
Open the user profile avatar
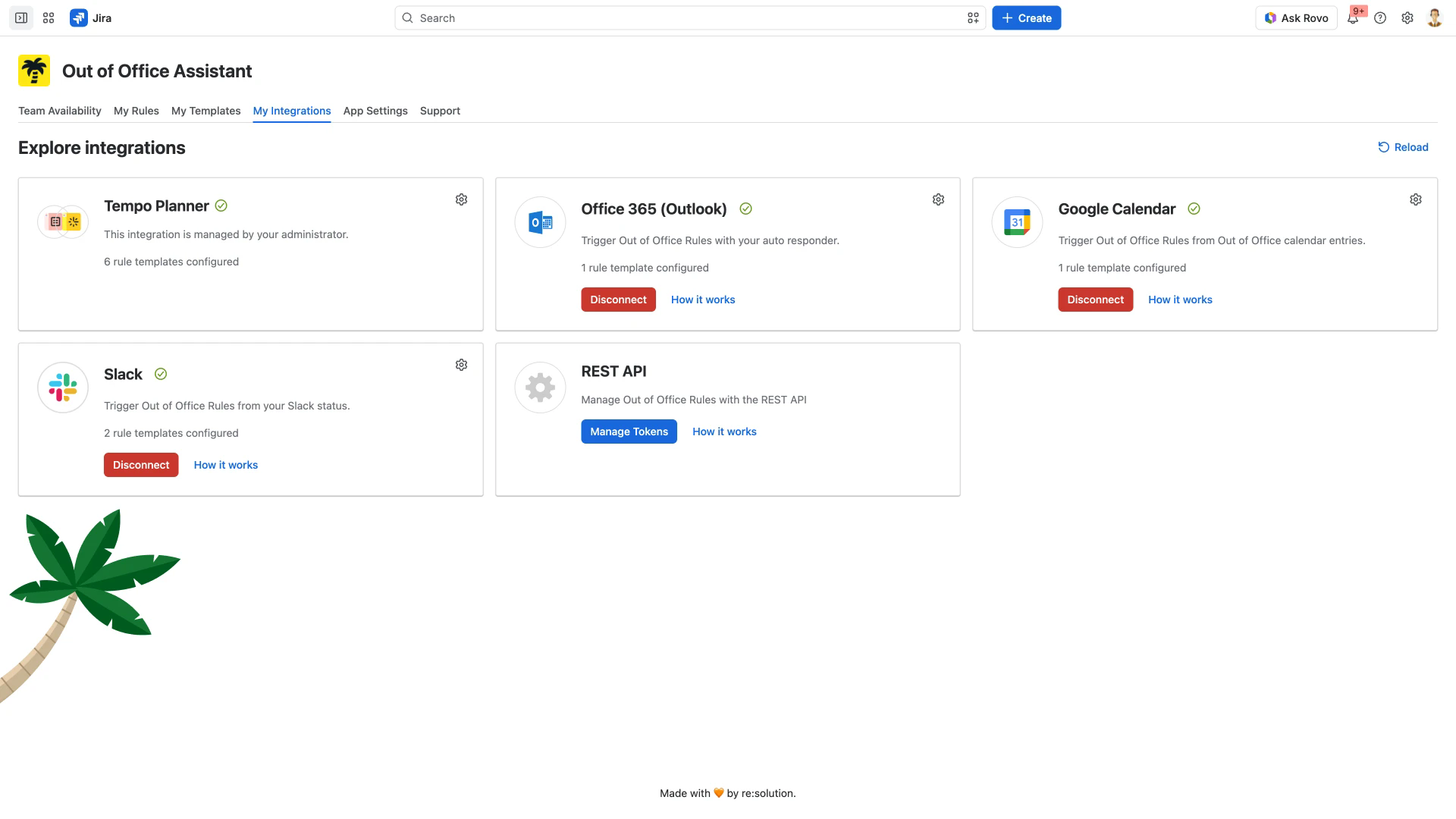click(1434, 18)
